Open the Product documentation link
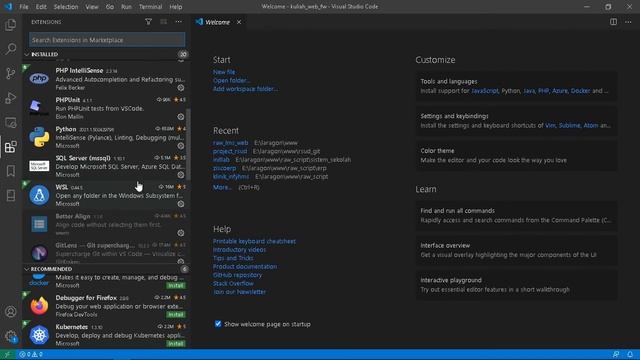This screenshot has width=640, height=360. 245,266
